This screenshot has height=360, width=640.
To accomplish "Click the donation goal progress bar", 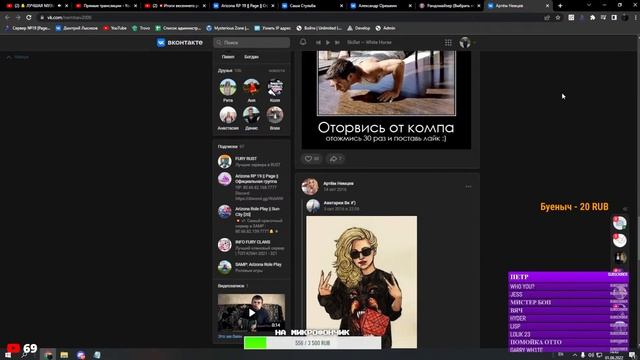I will click(x=313, y=343).
